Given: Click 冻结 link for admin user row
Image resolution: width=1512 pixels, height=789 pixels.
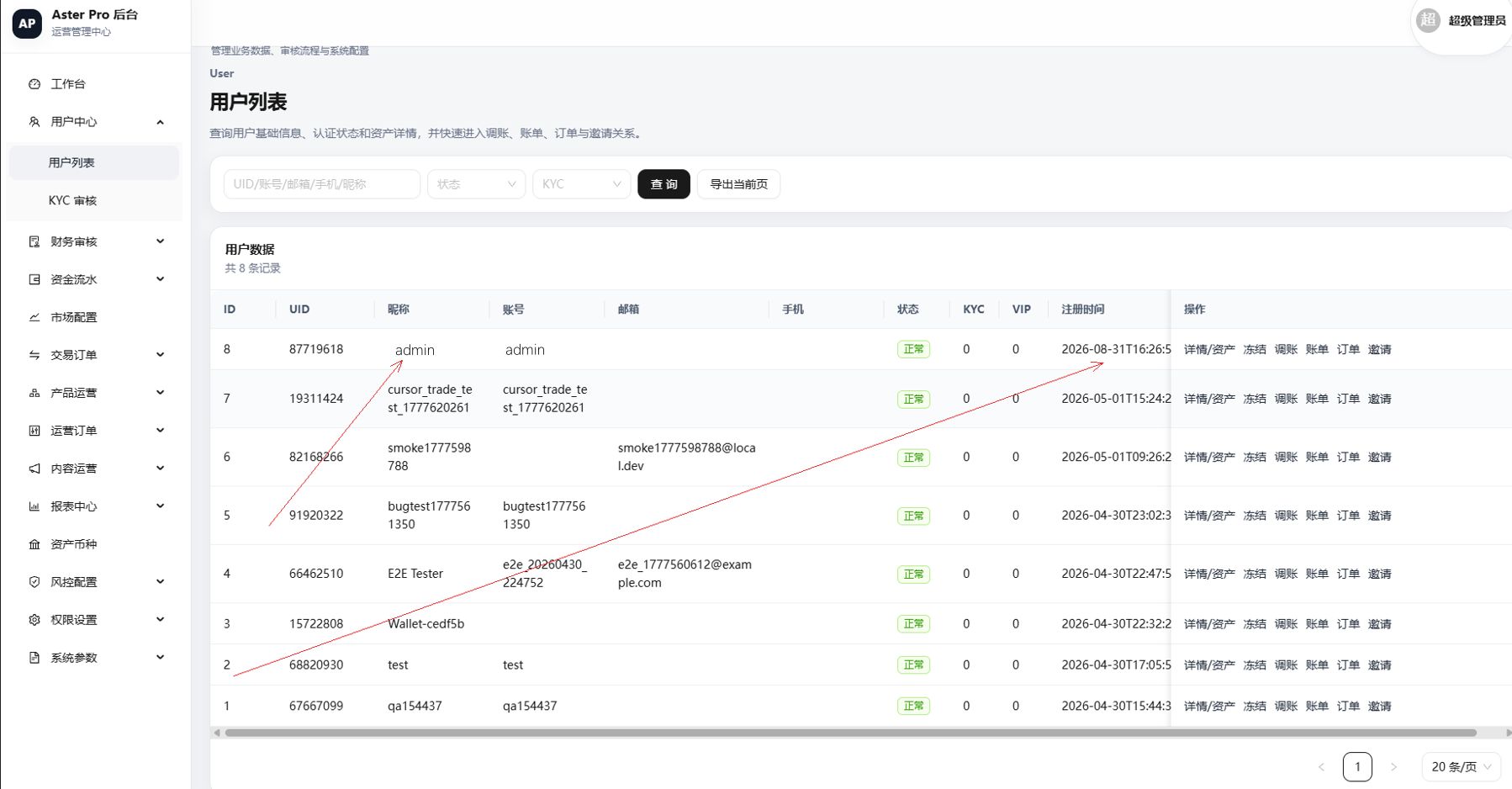Looking at the screenshot, I should [x=1255, y=350].
